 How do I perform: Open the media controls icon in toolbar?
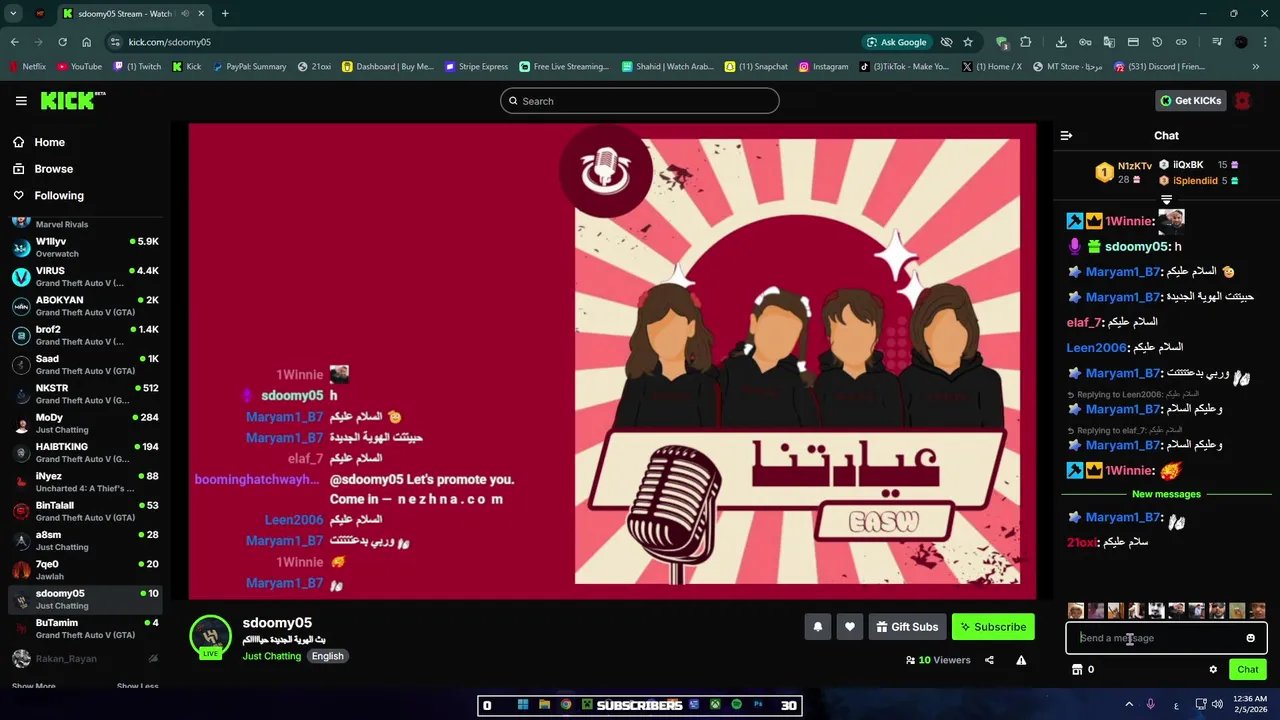[x=1217, y=42]
